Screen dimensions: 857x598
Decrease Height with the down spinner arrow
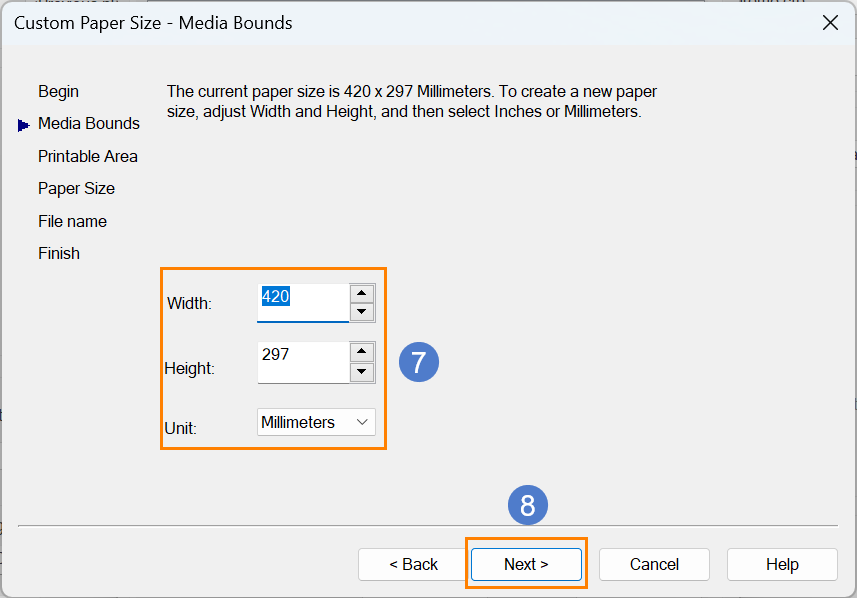point(361,372)
